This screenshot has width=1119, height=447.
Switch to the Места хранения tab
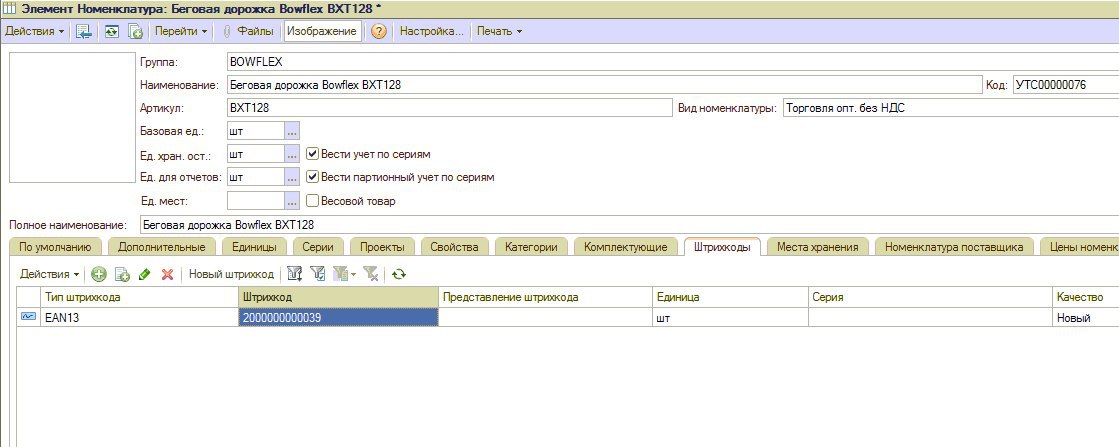[817, 247]
